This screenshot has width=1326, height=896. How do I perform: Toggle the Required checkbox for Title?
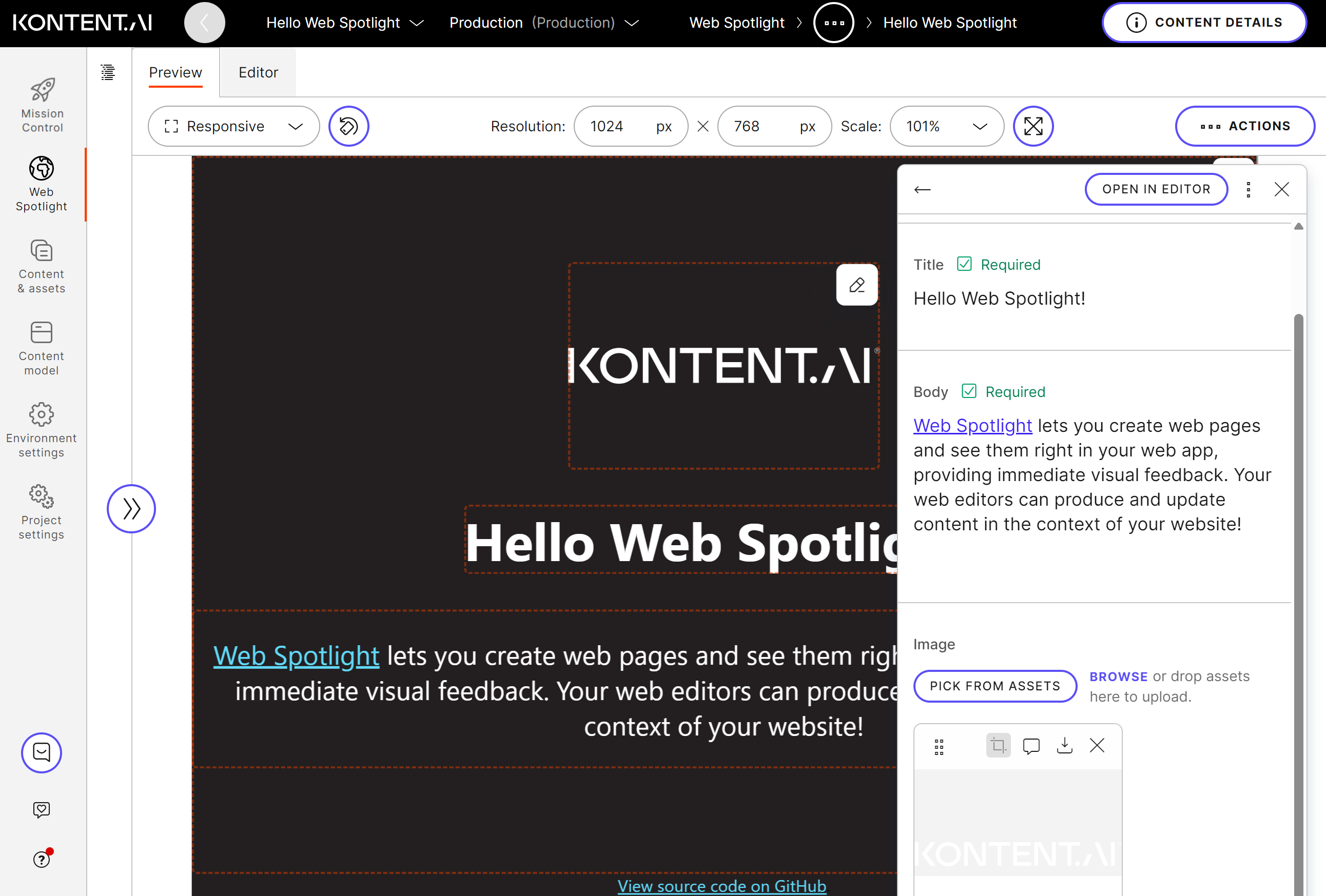point(964,264)
